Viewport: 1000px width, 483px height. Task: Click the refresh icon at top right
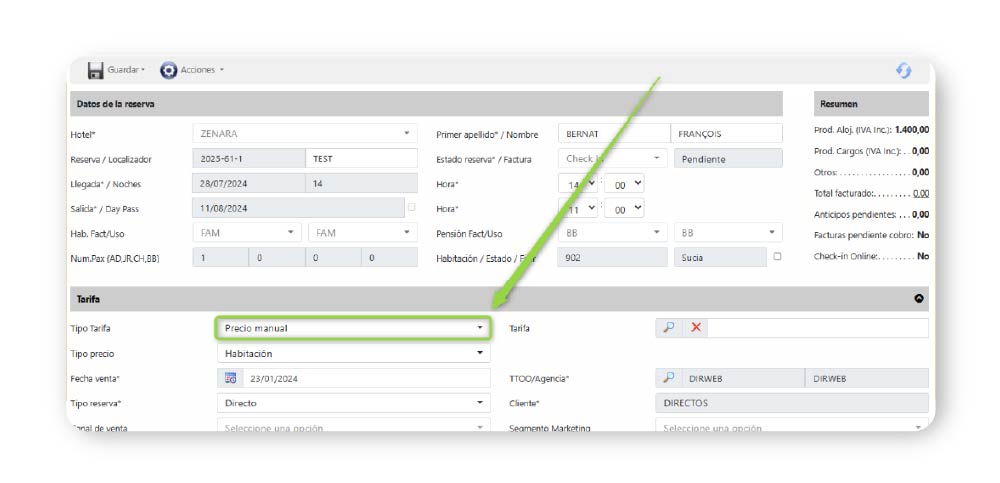pos(903,70)
